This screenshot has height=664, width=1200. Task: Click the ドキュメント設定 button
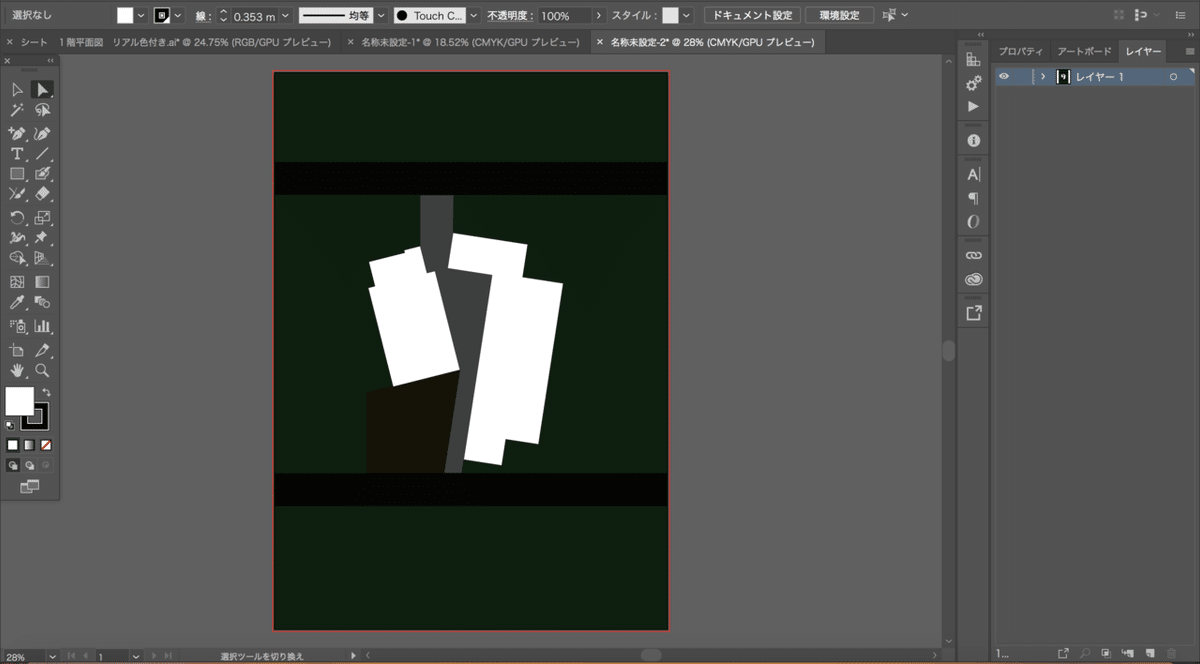(752, 16)
